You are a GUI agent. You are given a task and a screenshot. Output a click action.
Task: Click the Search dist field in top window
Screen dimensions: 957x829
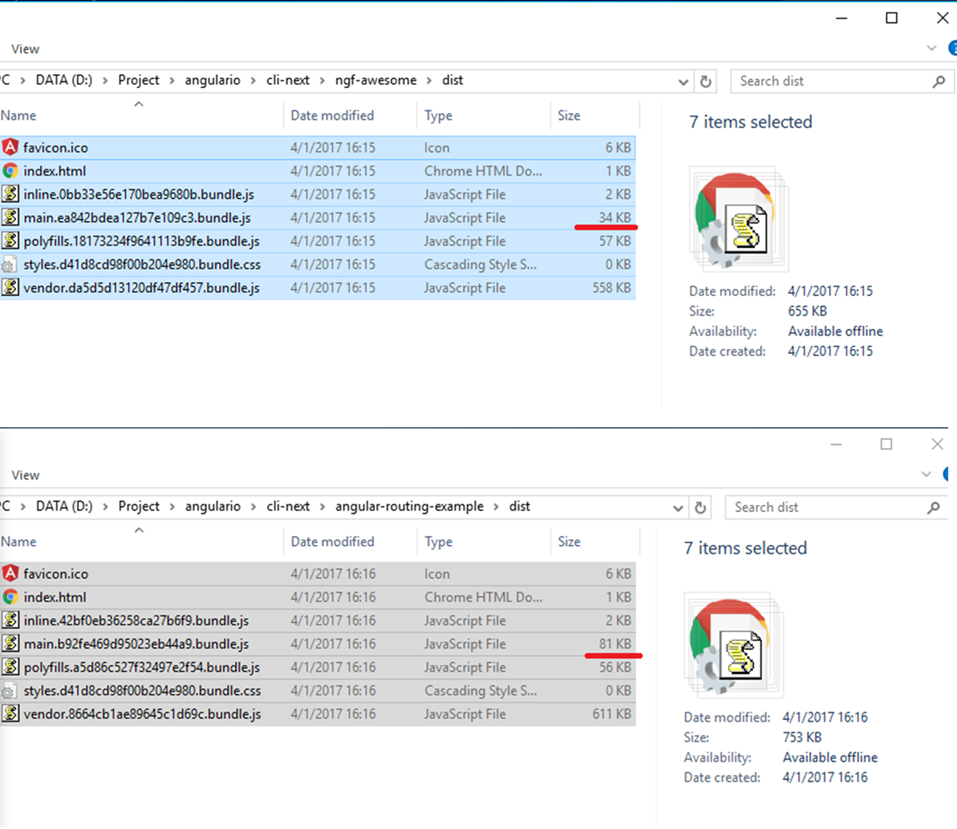tap(830, 81)
